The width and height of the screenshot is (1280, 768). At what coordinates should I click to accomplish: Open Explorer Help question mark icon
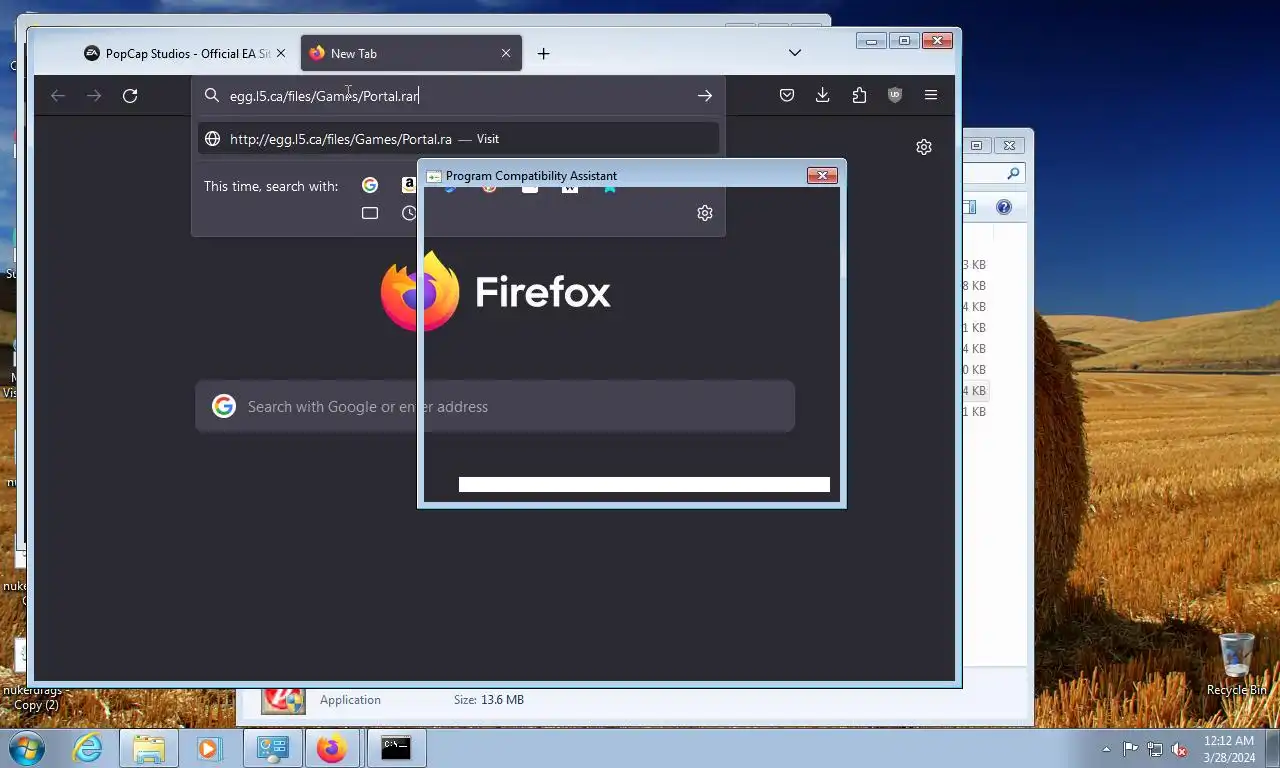1004,207
